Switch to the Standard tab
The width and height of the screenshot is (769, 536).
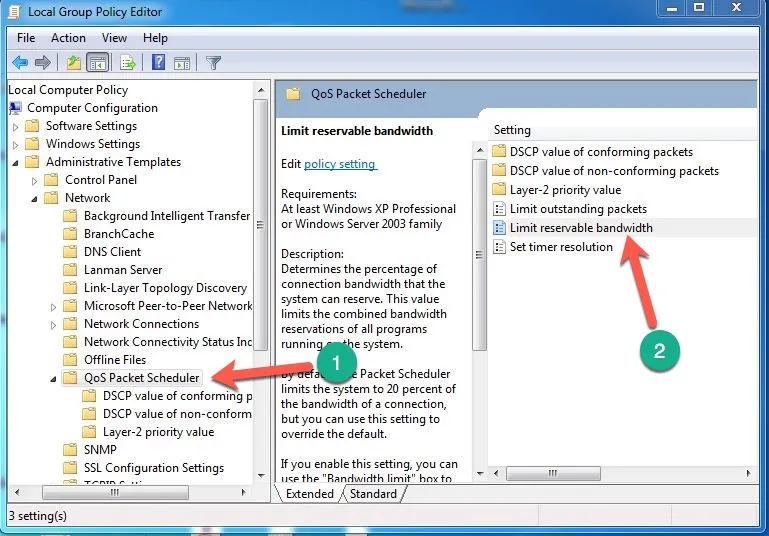pos(373,493)
